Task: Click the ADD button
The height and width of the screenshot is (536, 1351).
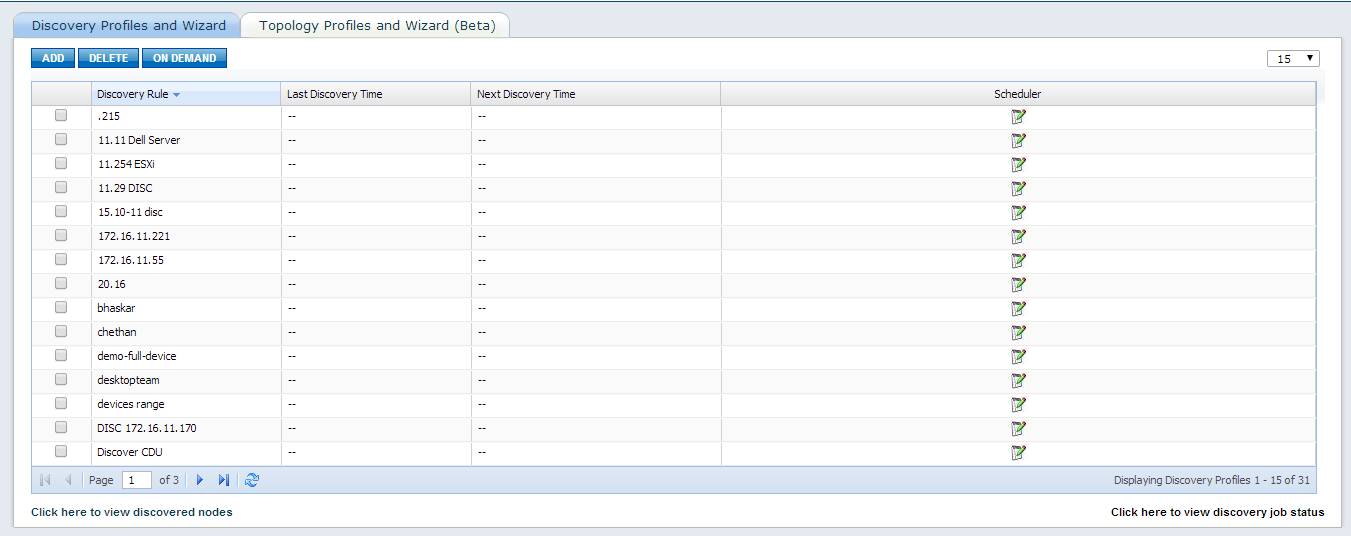Action: point(53,58)
